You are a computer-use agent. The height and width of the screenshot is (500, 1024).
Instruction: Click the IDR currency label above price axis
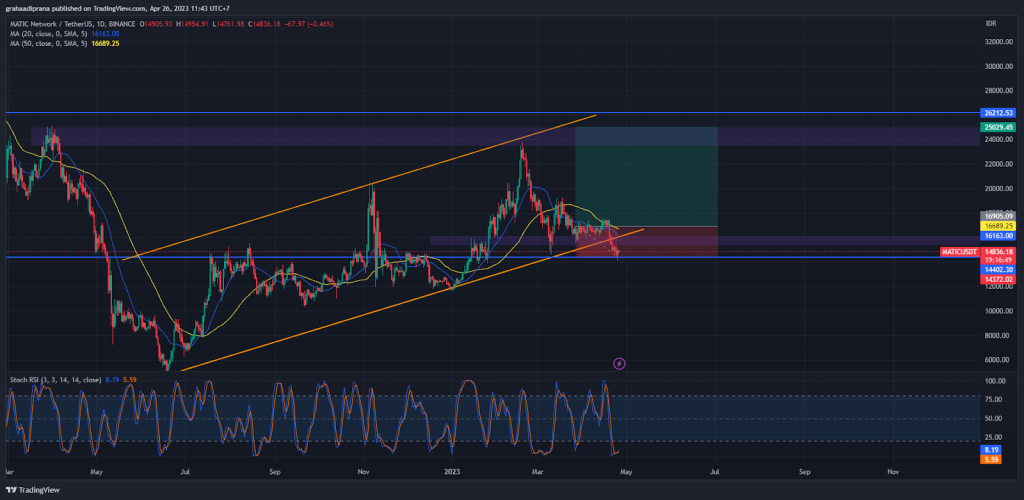(x=990, y=23)
